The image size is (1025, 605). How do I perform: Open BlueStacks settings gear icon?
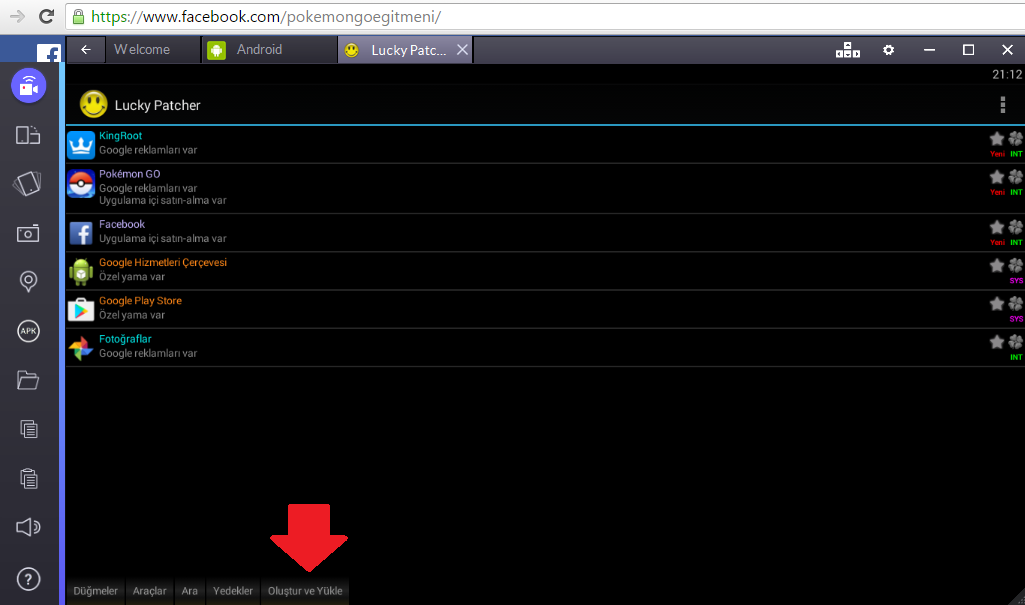(888, 50)
